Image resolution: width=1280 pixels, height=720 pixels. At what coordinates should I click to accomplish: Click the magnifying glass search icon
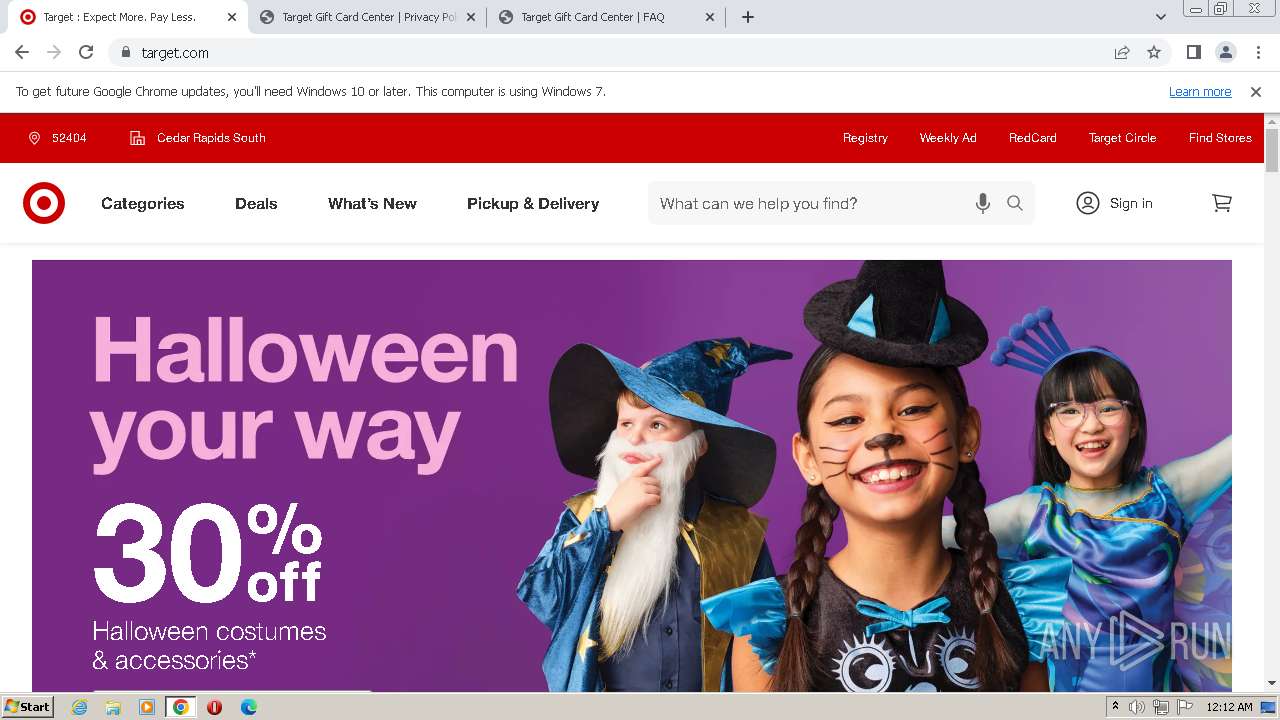(1015, 203)
